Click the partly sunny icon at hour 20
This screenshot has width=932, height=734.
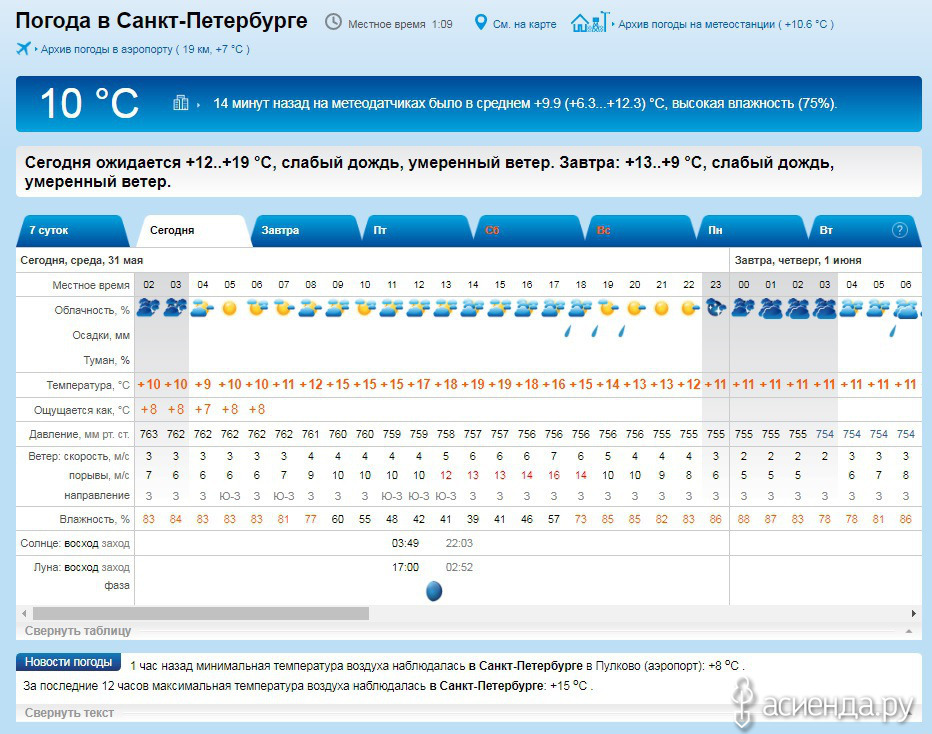[x=635, y=308]
